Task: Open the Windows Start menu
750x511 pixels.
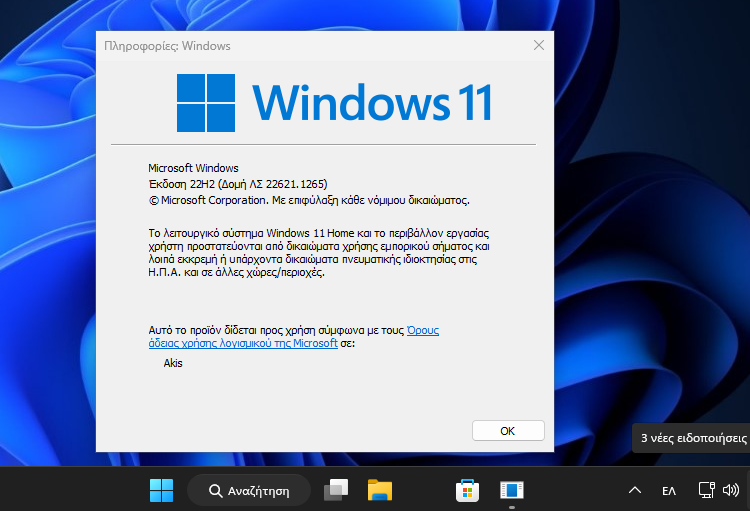Action: point(161,490)
